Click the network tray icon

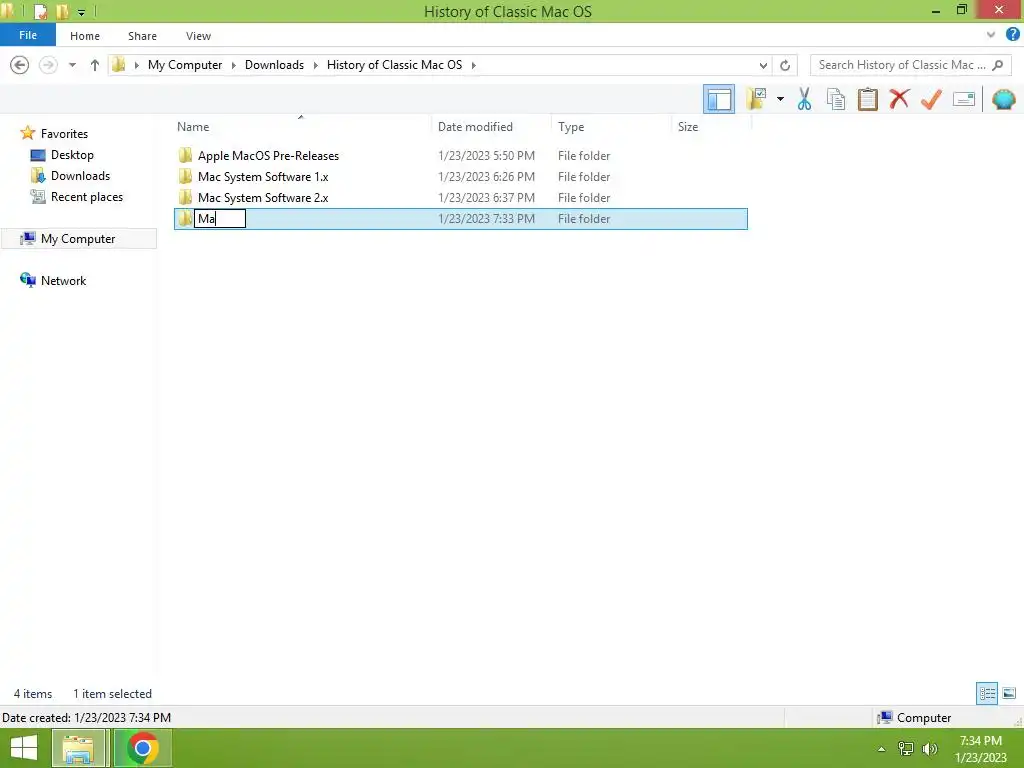click(x=906, y=749)
